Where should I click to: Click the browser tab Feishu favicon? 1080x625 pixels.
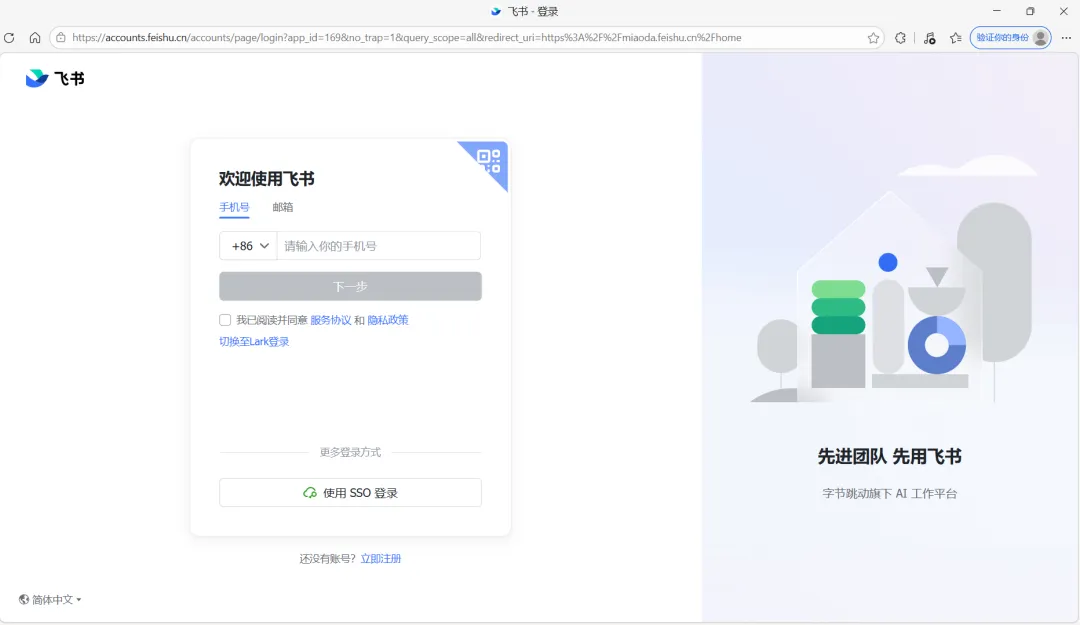[496, 12]
